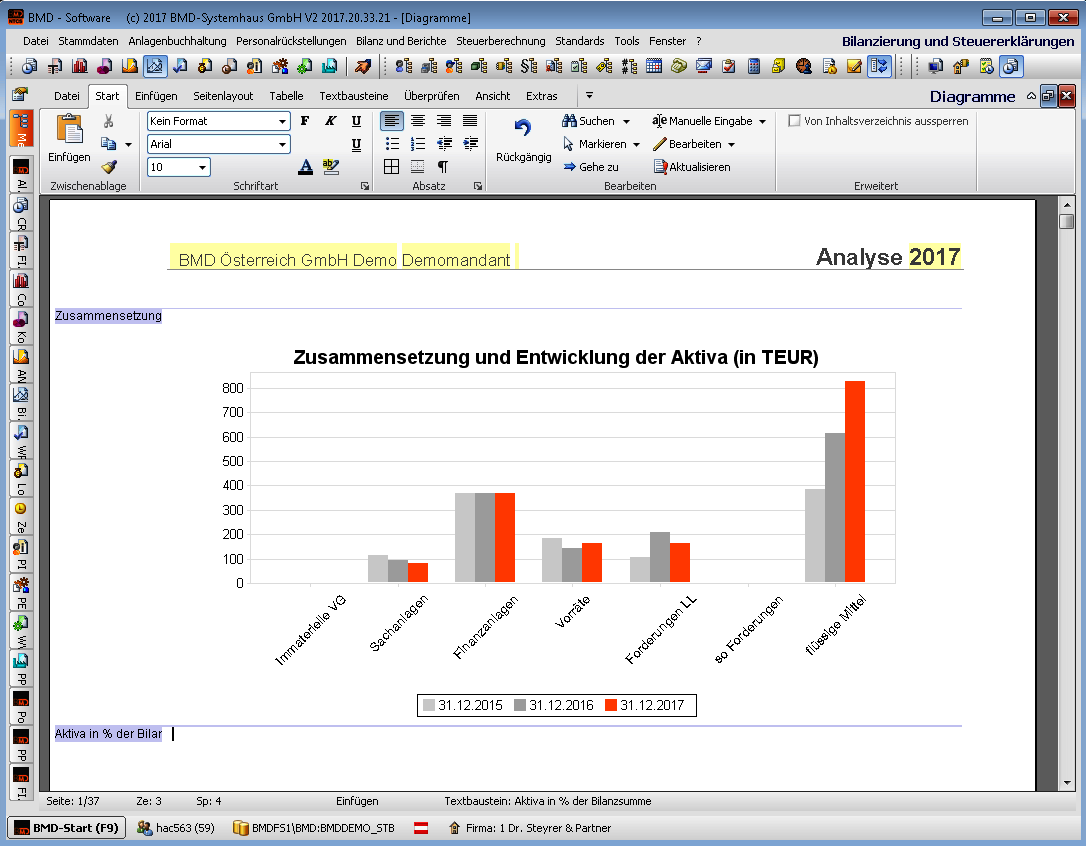The height and width of the screenshot is (846, 1086).
Task: Click the scissors cut icon
Action: click(x=109, y=121)
